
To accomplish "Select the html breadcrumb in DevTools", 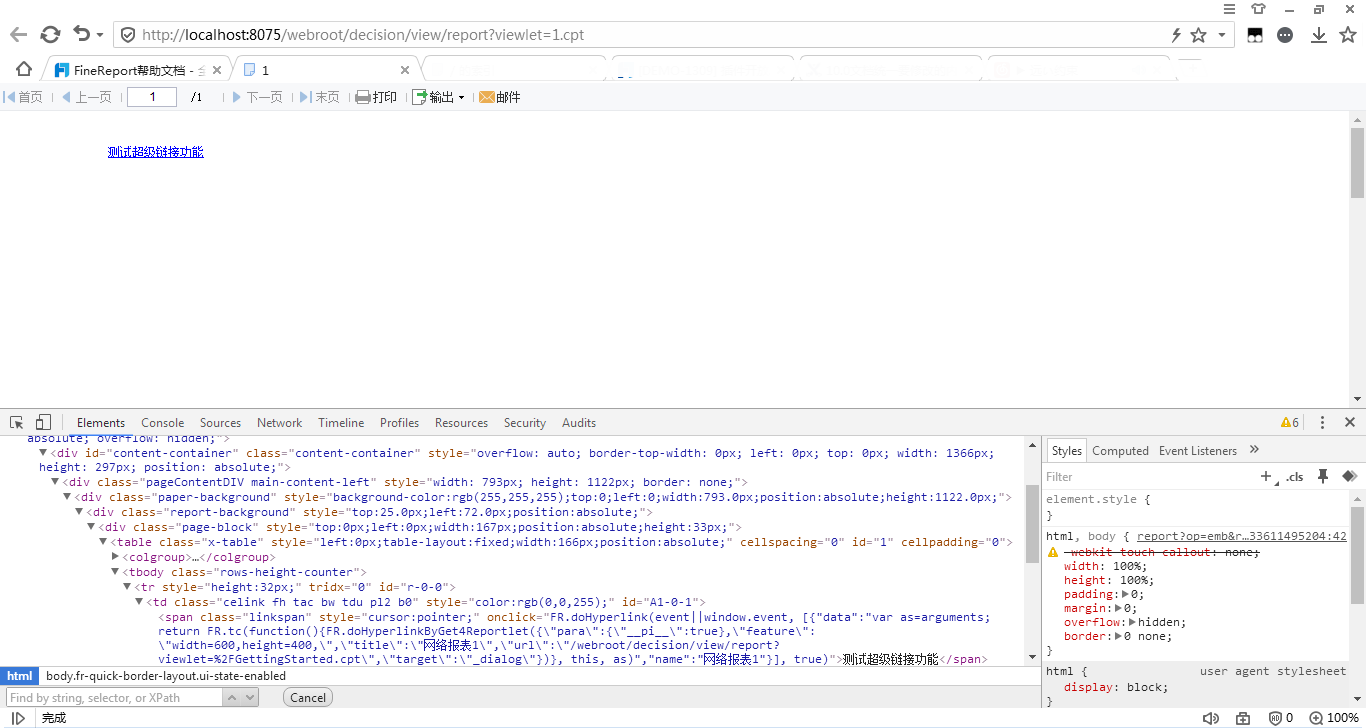I will [x=19, y=676].
